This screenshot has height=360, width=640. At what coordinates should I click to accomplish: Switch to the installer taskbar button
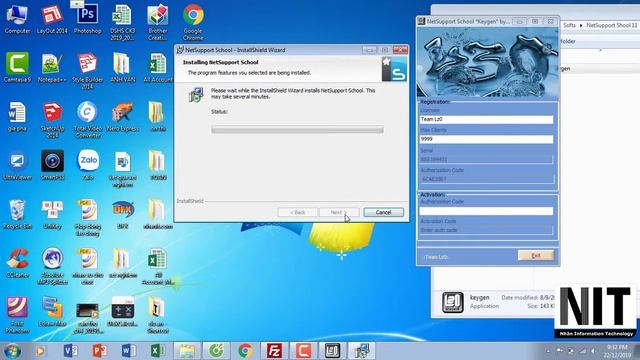click(361, 351)
